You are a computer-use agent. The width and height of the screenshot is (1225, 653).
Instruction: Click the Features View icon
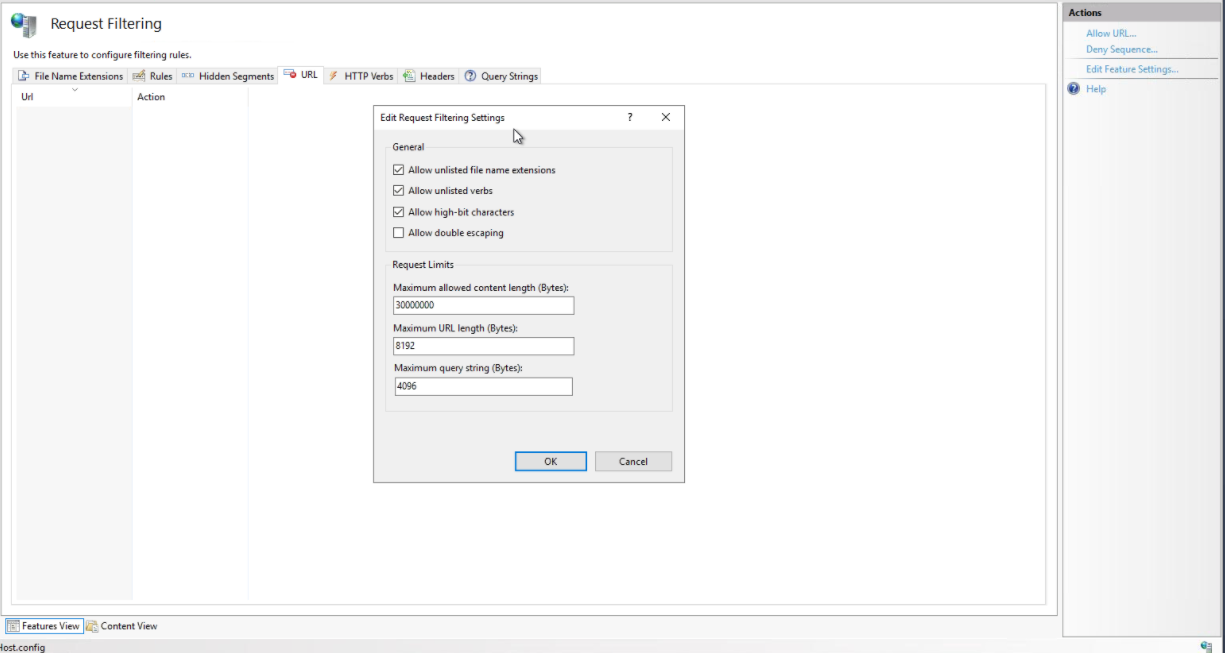tap(13, 626)
